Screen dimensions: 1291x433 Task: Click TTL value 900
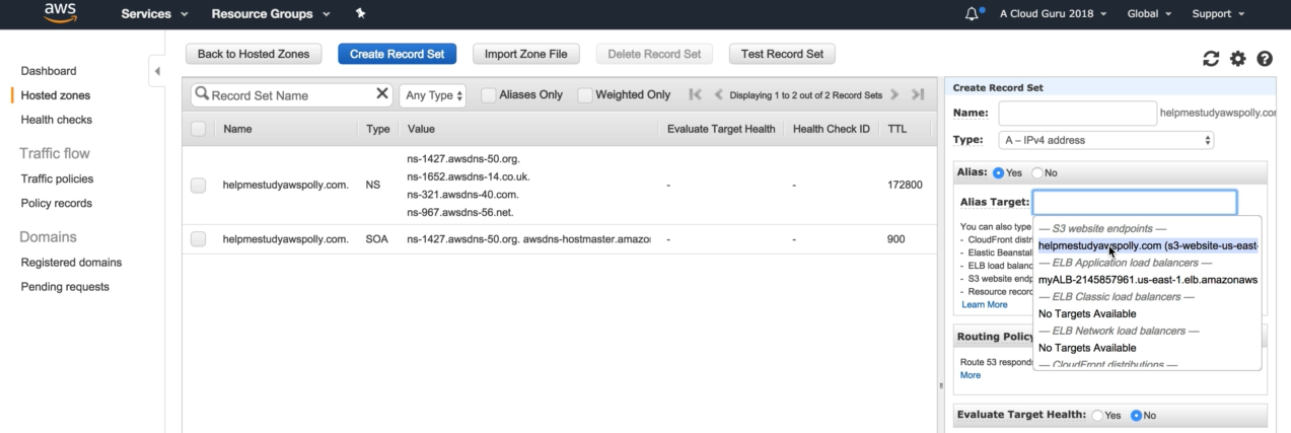tap(896, 240)
